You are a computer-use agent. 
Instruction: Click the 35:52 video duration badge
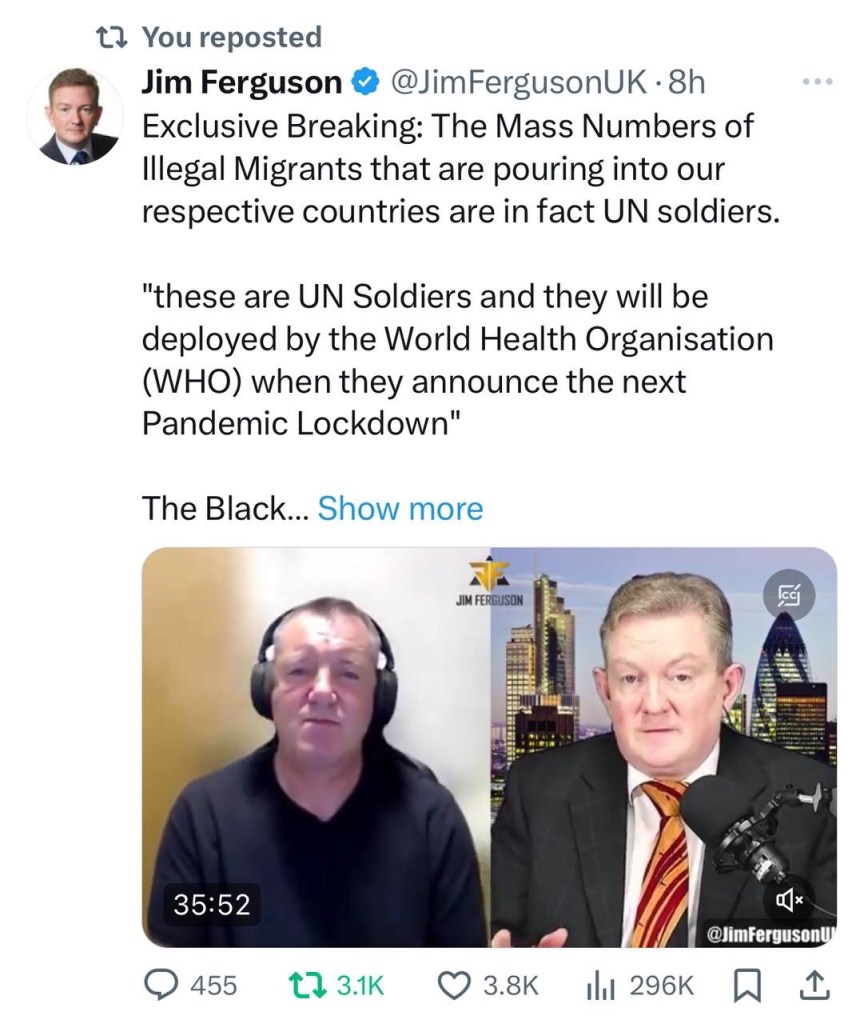coord(212,904)
